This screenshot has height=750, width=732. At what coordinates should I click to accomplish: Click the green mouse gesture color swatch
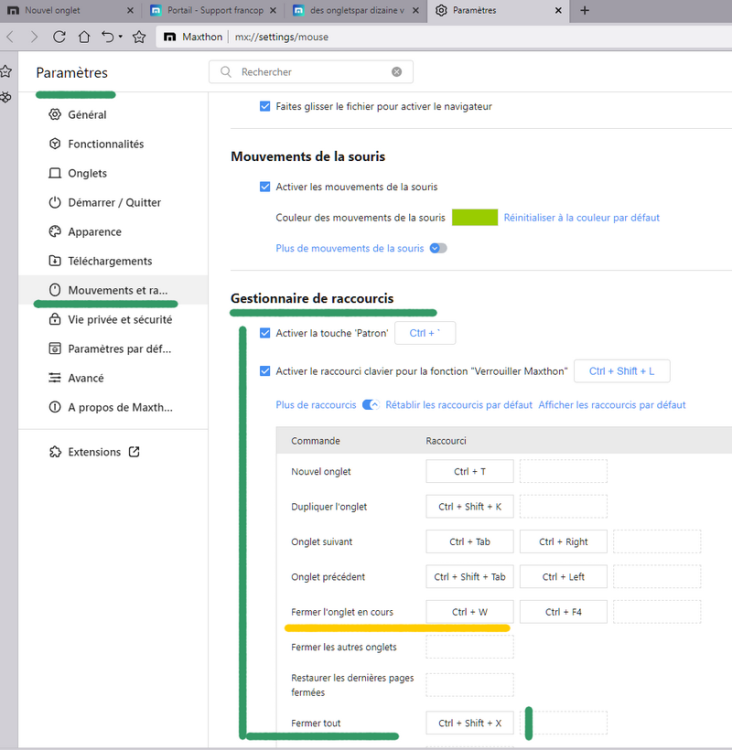[x=474, y=217]
